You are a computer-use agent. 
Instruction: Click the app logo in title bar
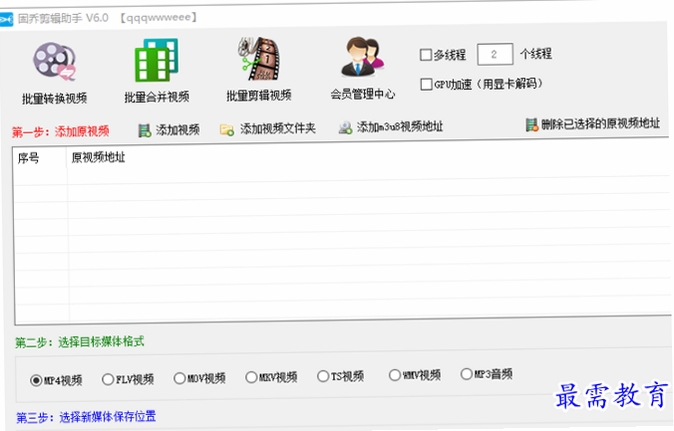click(x=6, y=19)
